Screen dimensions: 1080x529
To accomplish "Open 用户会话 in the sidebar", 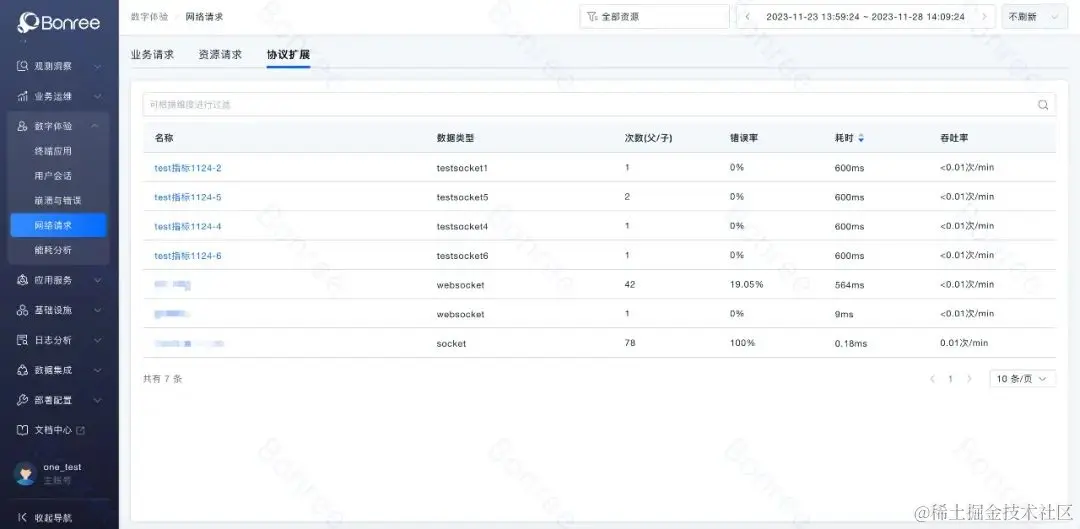I will 53,176.
